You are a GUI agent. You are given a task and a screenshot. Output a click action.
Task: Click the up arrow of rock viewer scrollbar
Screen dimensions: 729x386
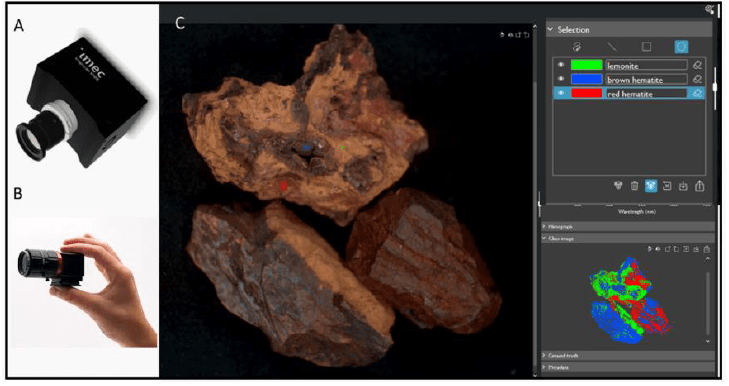coord(535,27)
